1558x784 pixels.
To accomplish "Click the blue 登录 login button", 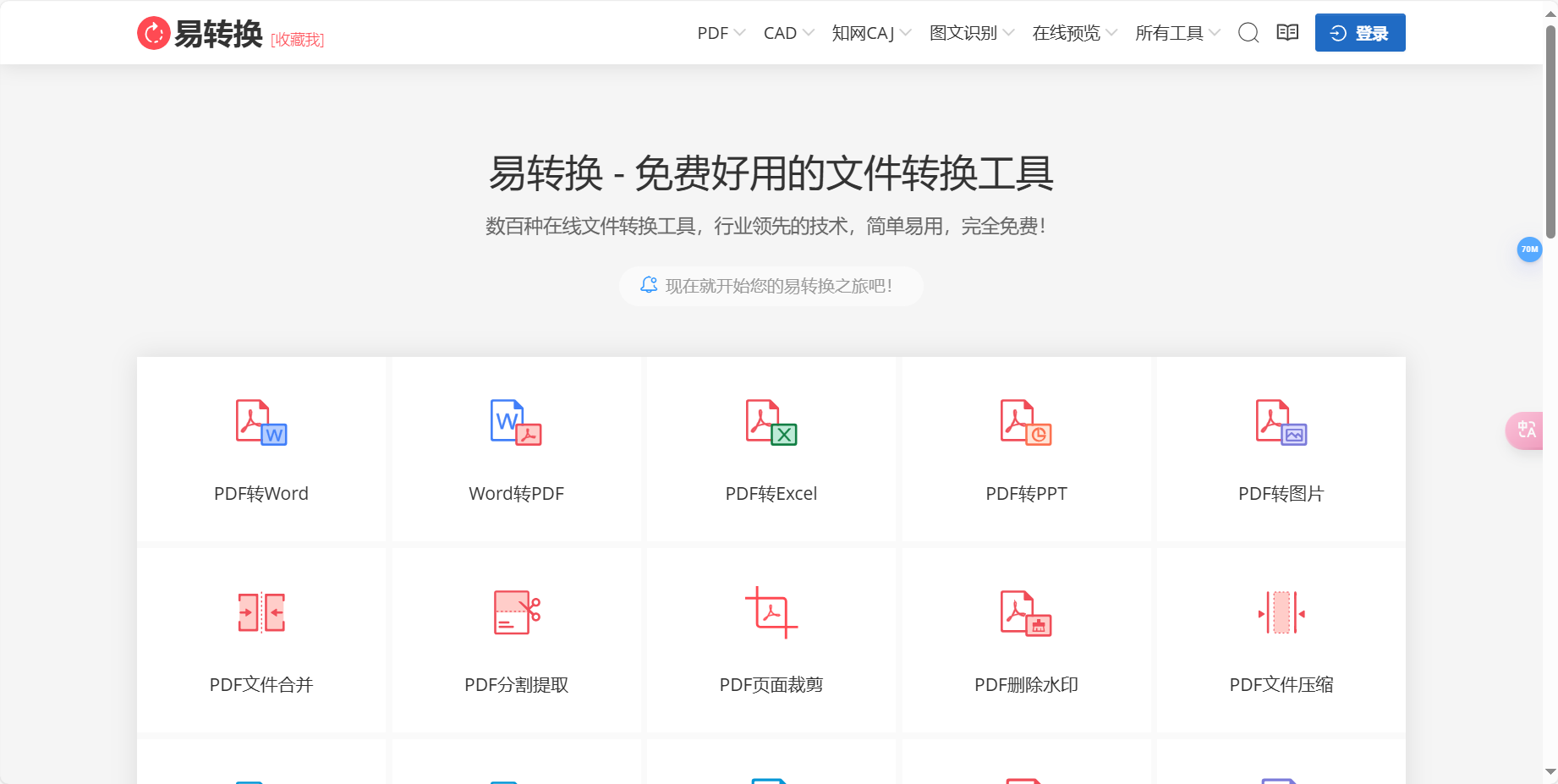I will pos(1359,33).
